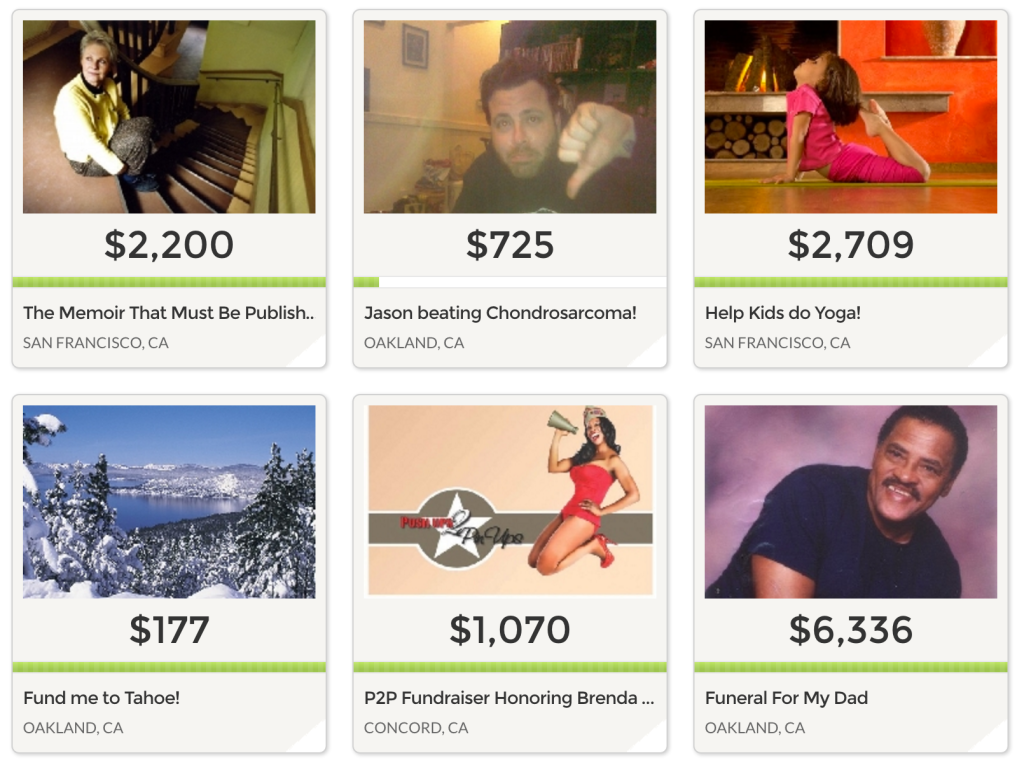Click the "Help Kids do Yoga!" title
1024x765 pixels.
[783, 313]
